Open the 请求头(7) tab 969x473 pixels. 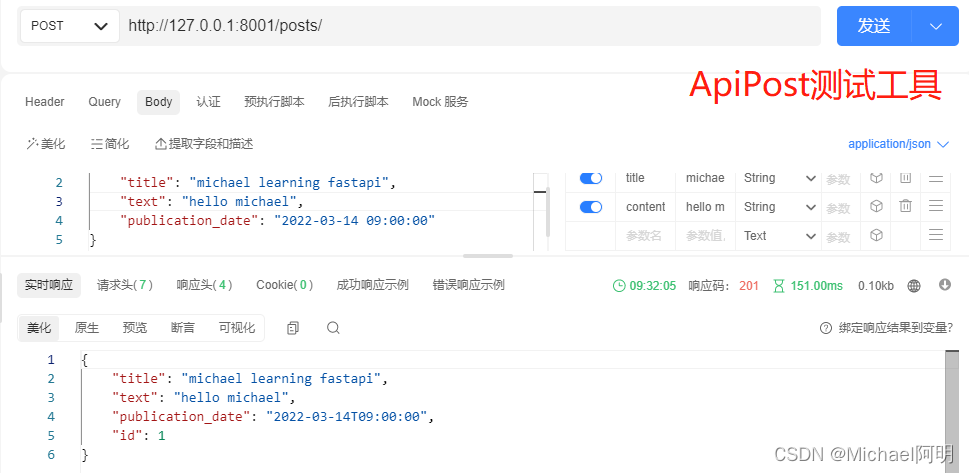point(125,285)
